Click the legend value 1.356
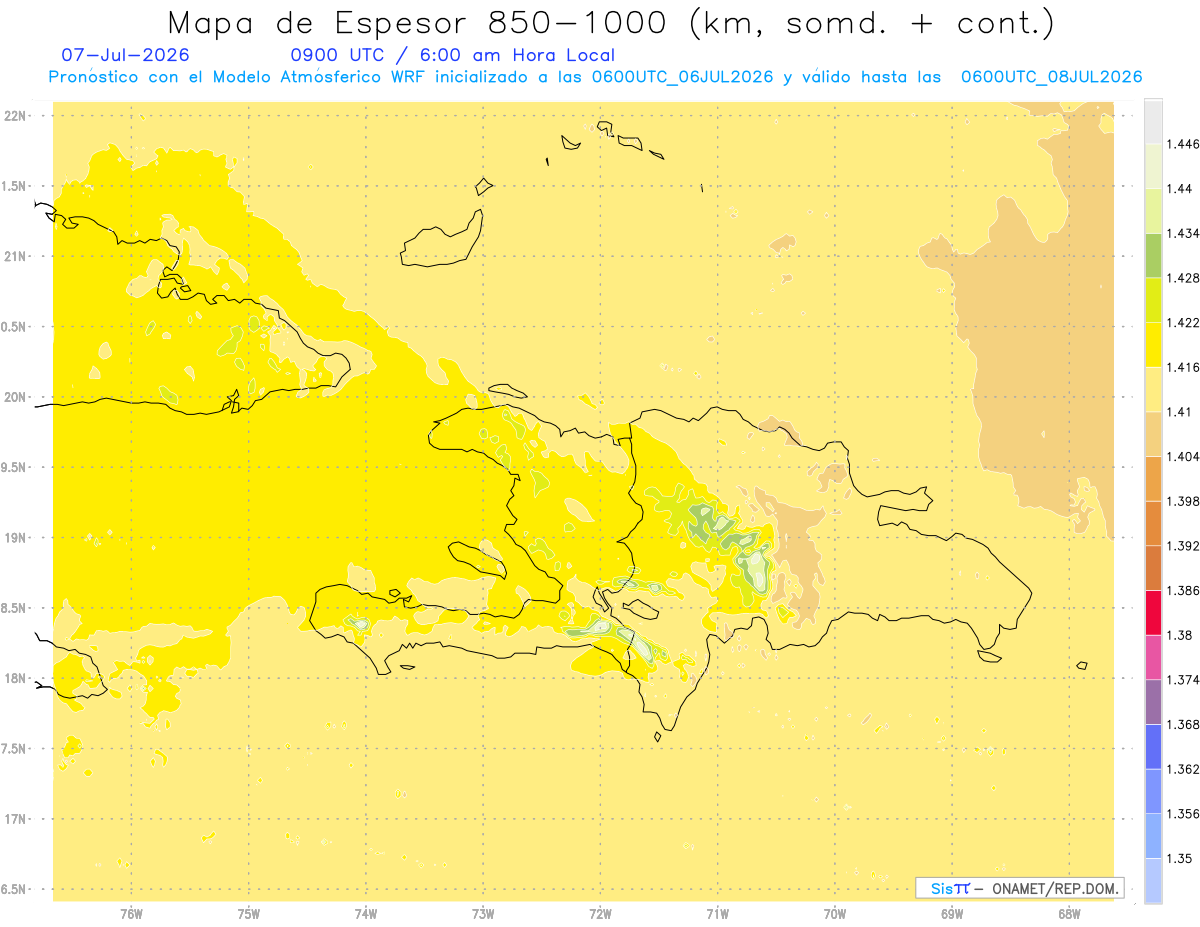This screenshot has height=927, width=1200. point(1183,814)
